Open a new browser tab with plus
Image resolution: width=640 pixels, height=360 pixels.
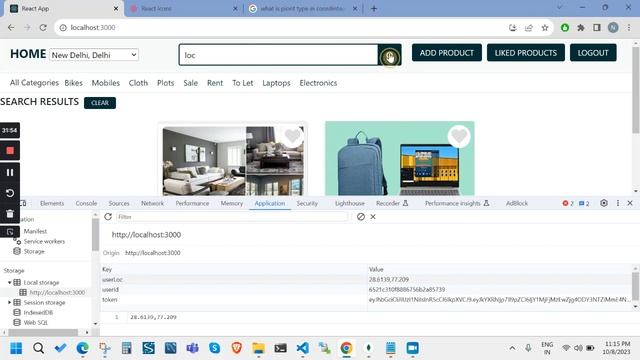pyautogui.click(x=374, y=9)
